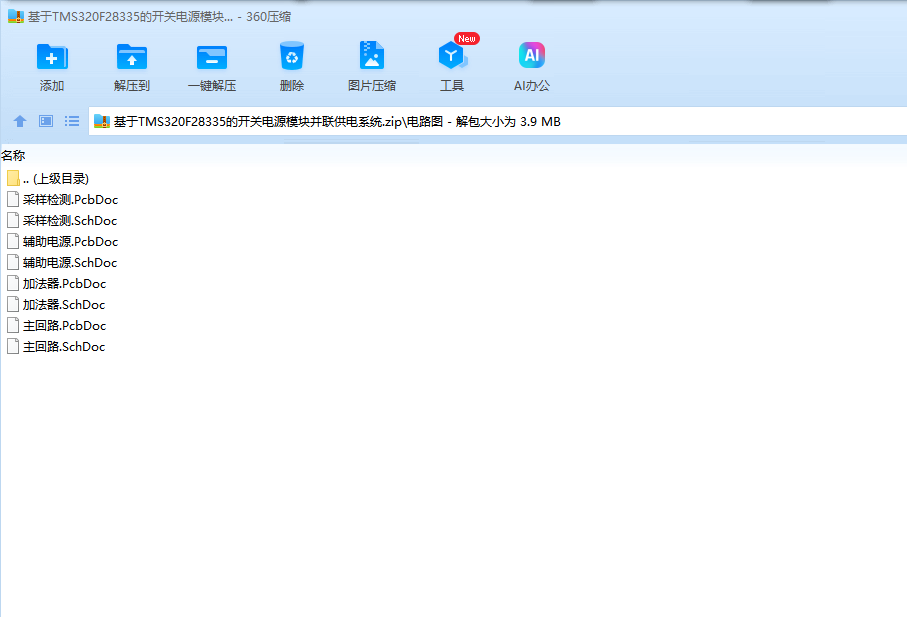Screen dimensions: 907x617
Task: Click the file icon beside 加法器.SchDoc
Action: (13, 304)
